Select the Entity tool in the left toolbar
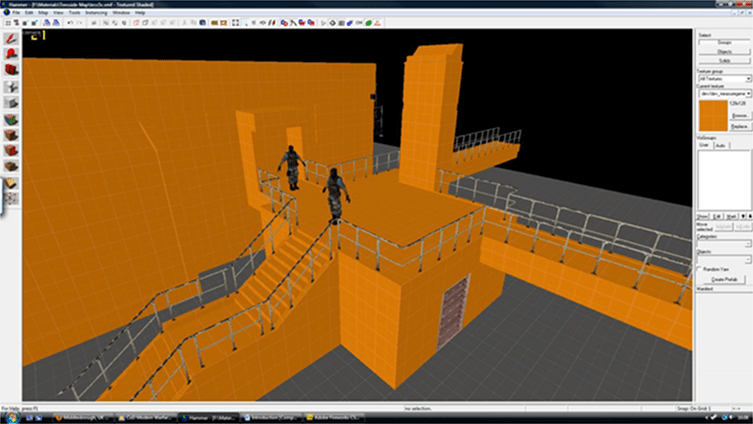This screenshot has width=753, height=424. point(11,86)
